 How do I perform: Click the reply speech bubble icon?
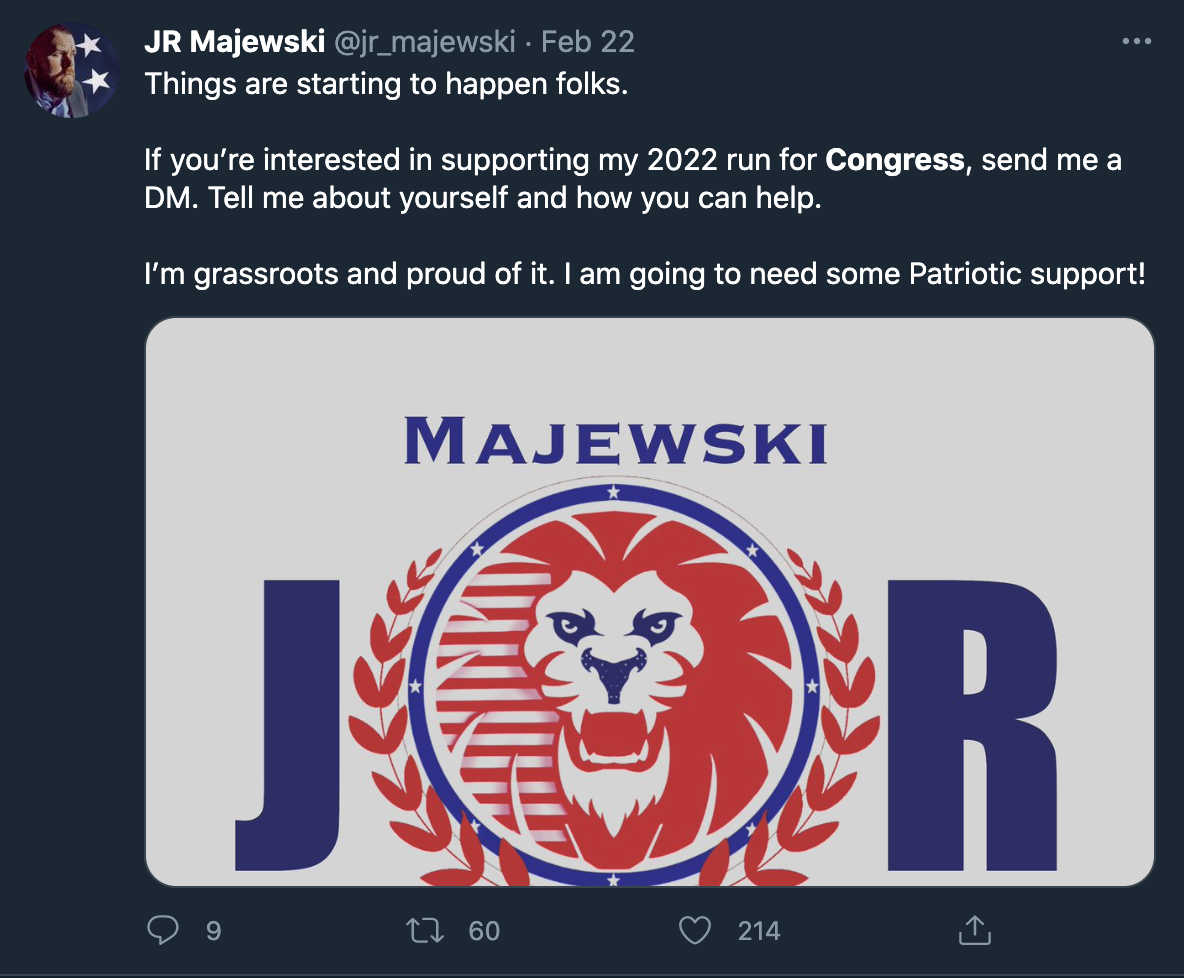pos(162,931)
